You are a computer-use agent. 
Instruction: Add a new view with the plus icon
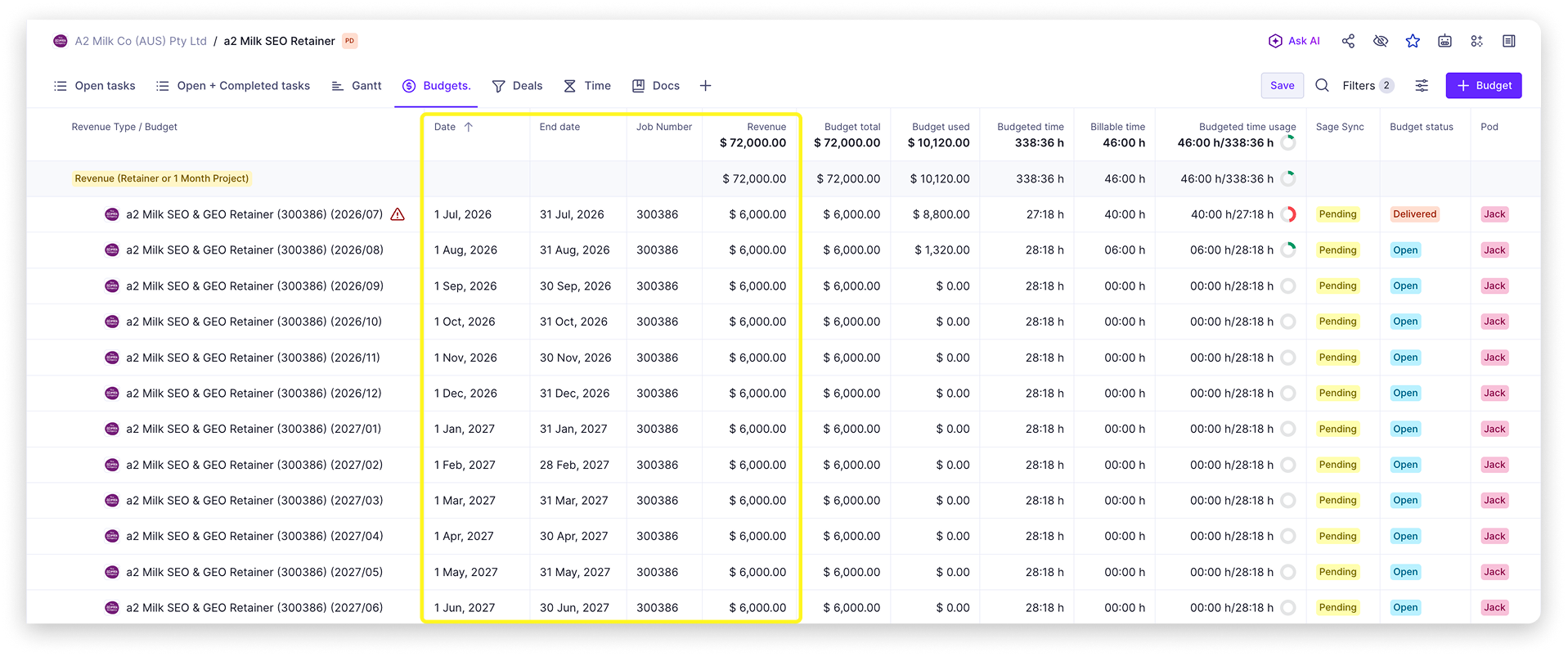[705, 85]
